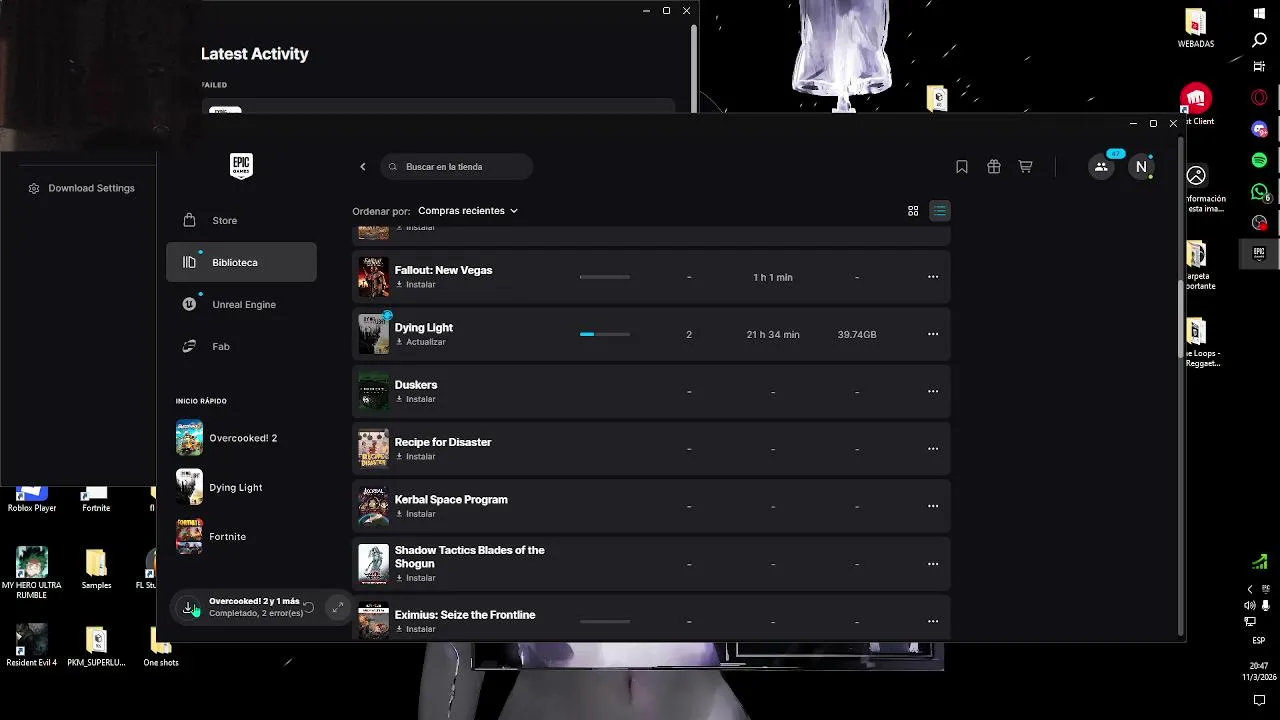Open Discord from the taskbar

(x=1259, y=129)
